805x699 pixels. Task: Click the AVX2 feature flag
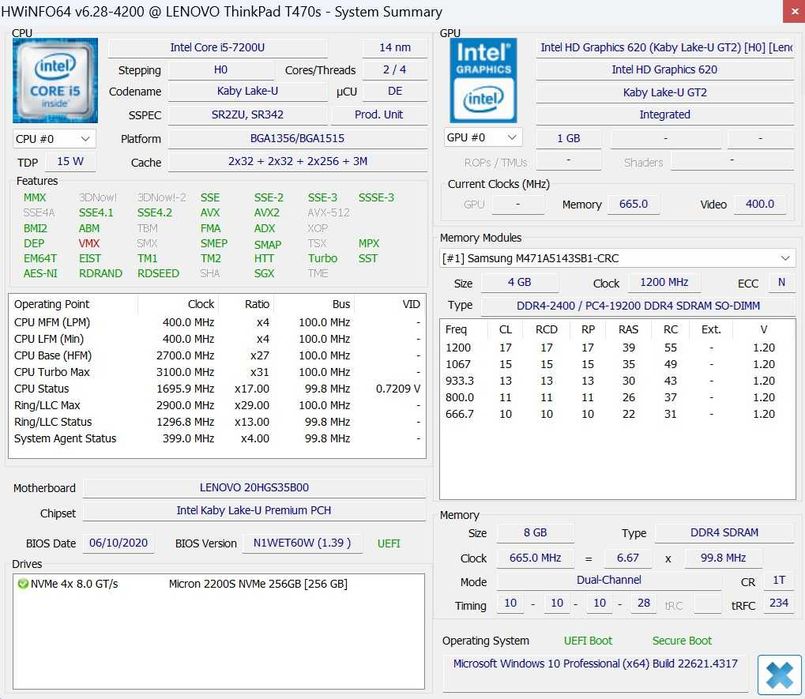point(267,213)
